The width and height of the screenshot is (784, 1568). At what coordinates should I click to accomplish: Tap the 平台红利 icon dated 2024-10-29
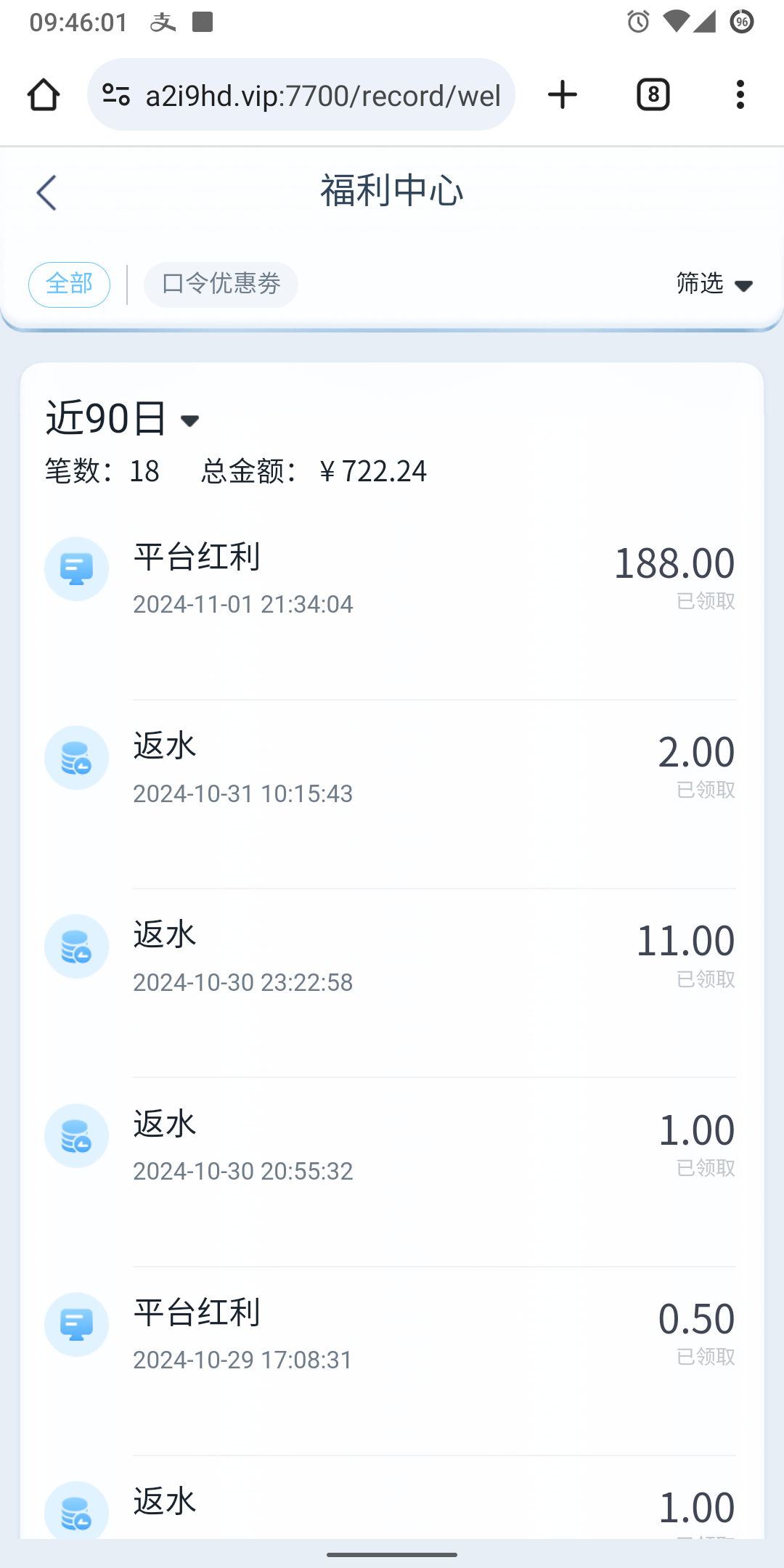[76, 1325]
